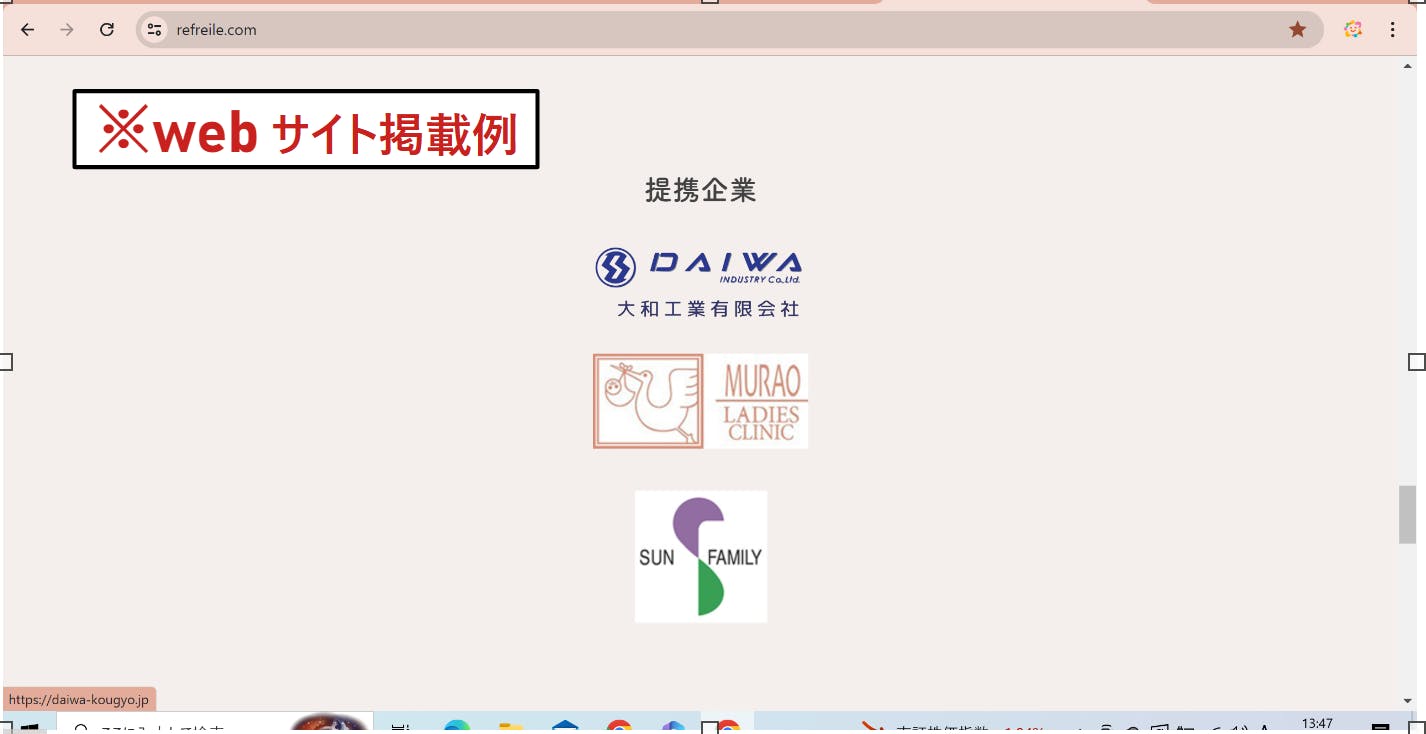
Task: Click the Sun Family logo image
Action: pos(700,556)
